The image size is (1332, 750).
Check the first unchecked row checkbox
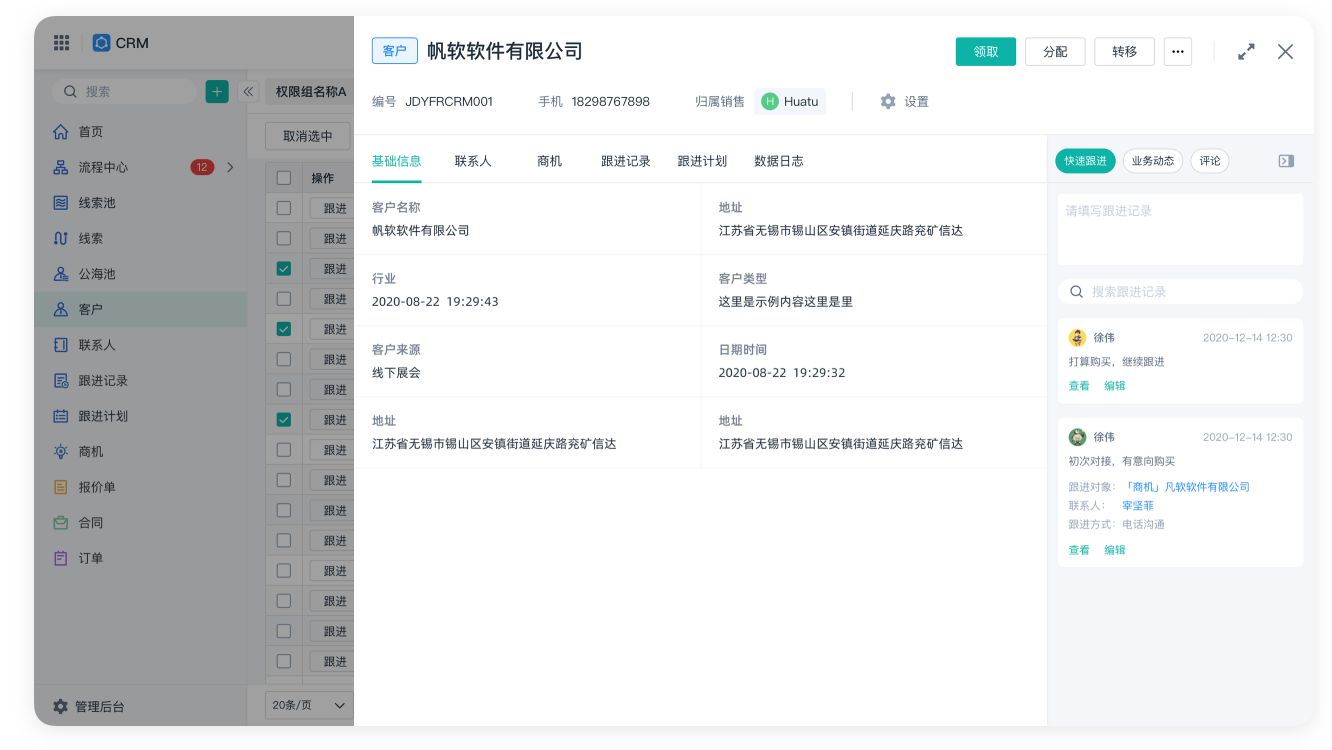(x=284, y=208)
